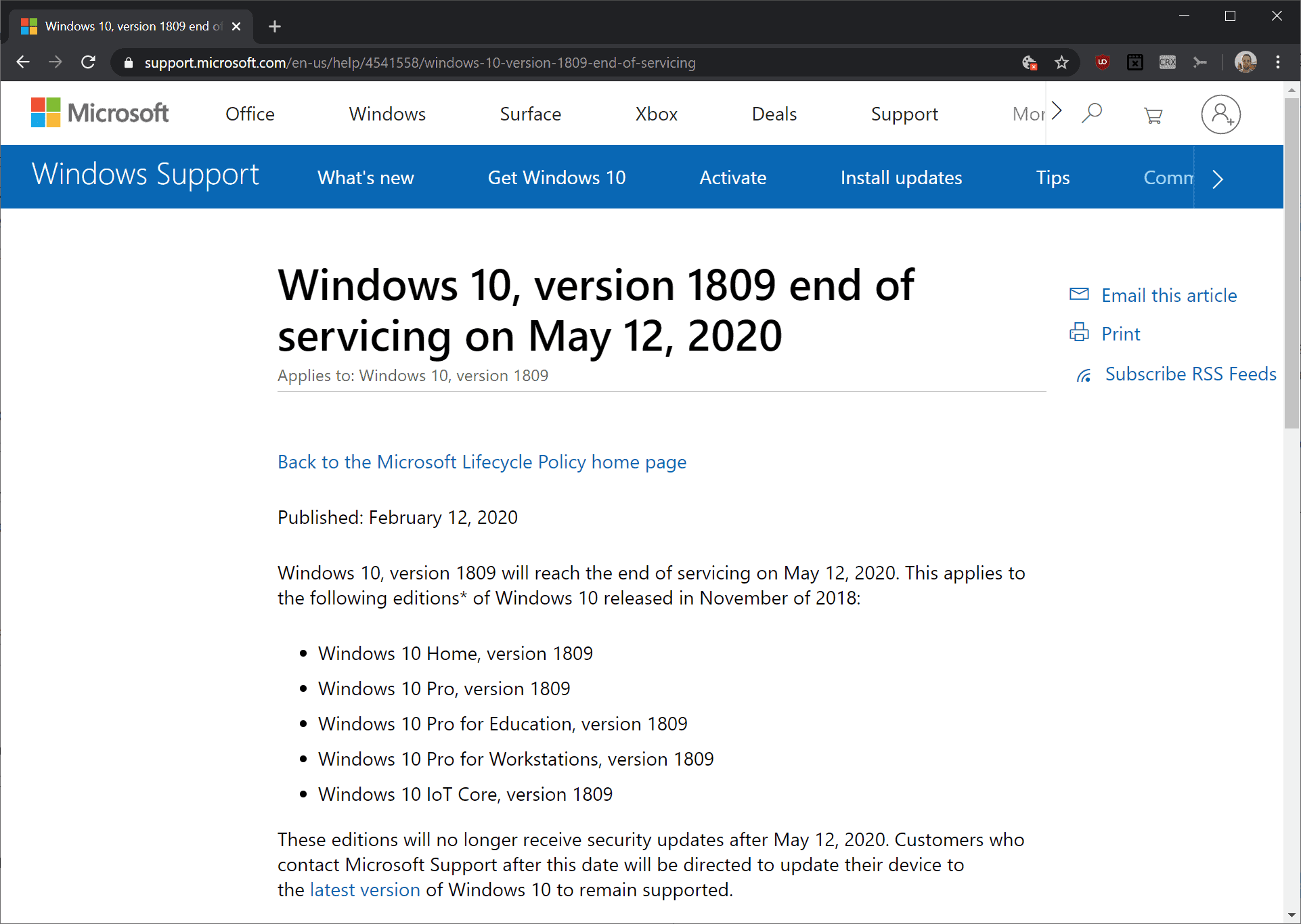1301x924 pixels.
Task: Click the Install updates tab
Action: pos(901,177)
